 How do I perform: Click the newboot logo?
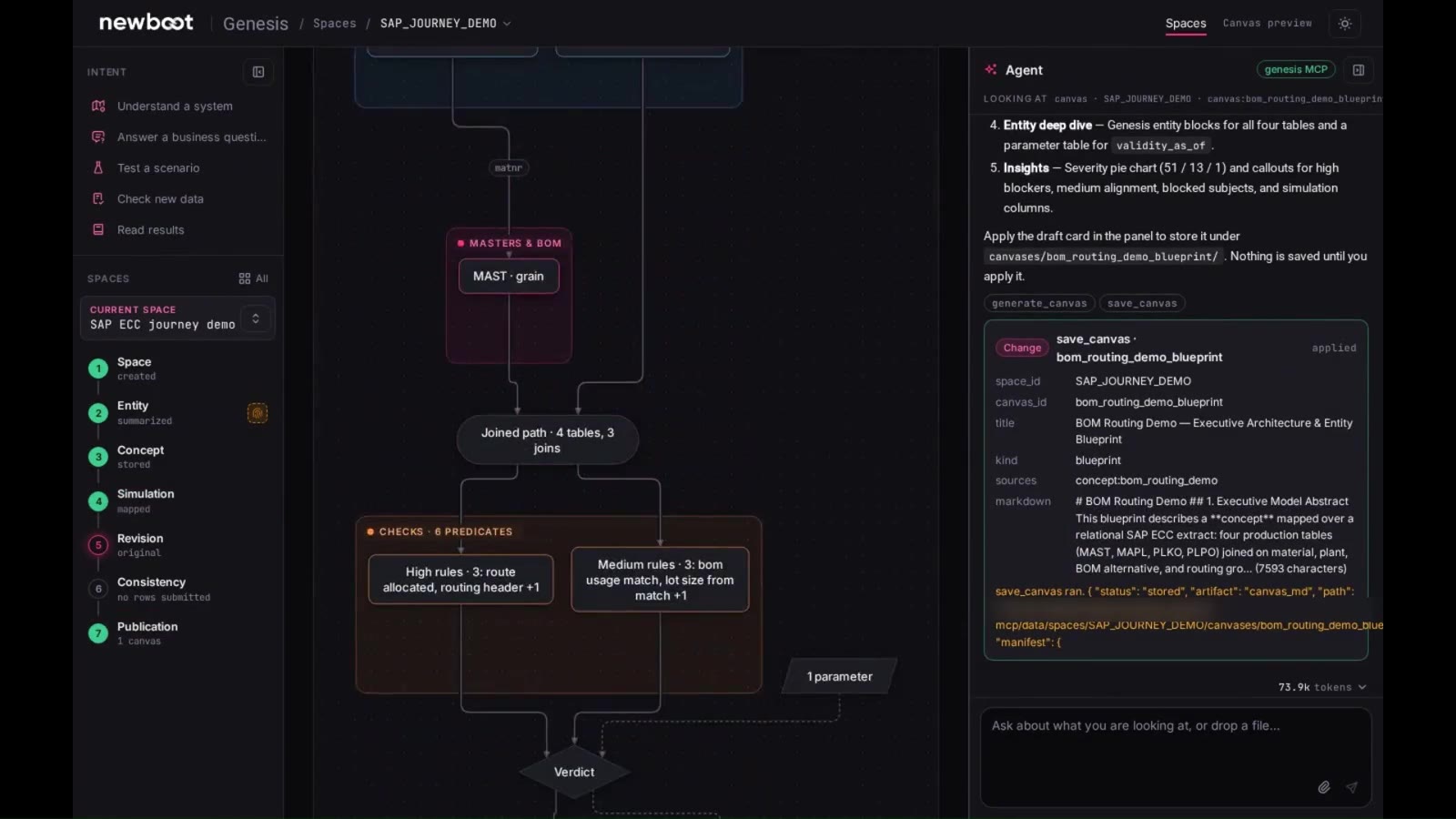(146, 23)
